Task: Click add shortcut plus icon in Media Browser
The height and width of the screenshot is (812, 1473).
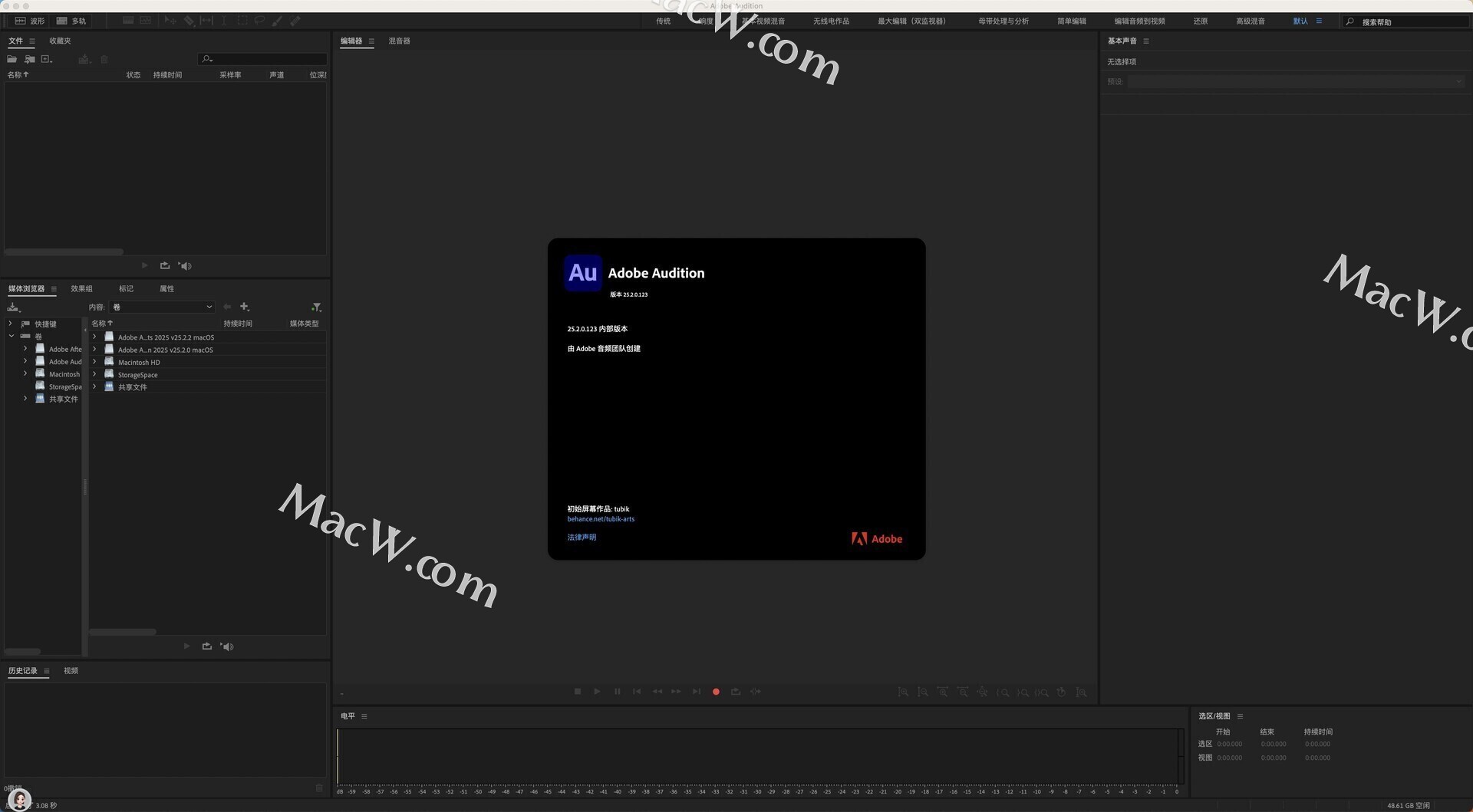Action: (245, 307)
